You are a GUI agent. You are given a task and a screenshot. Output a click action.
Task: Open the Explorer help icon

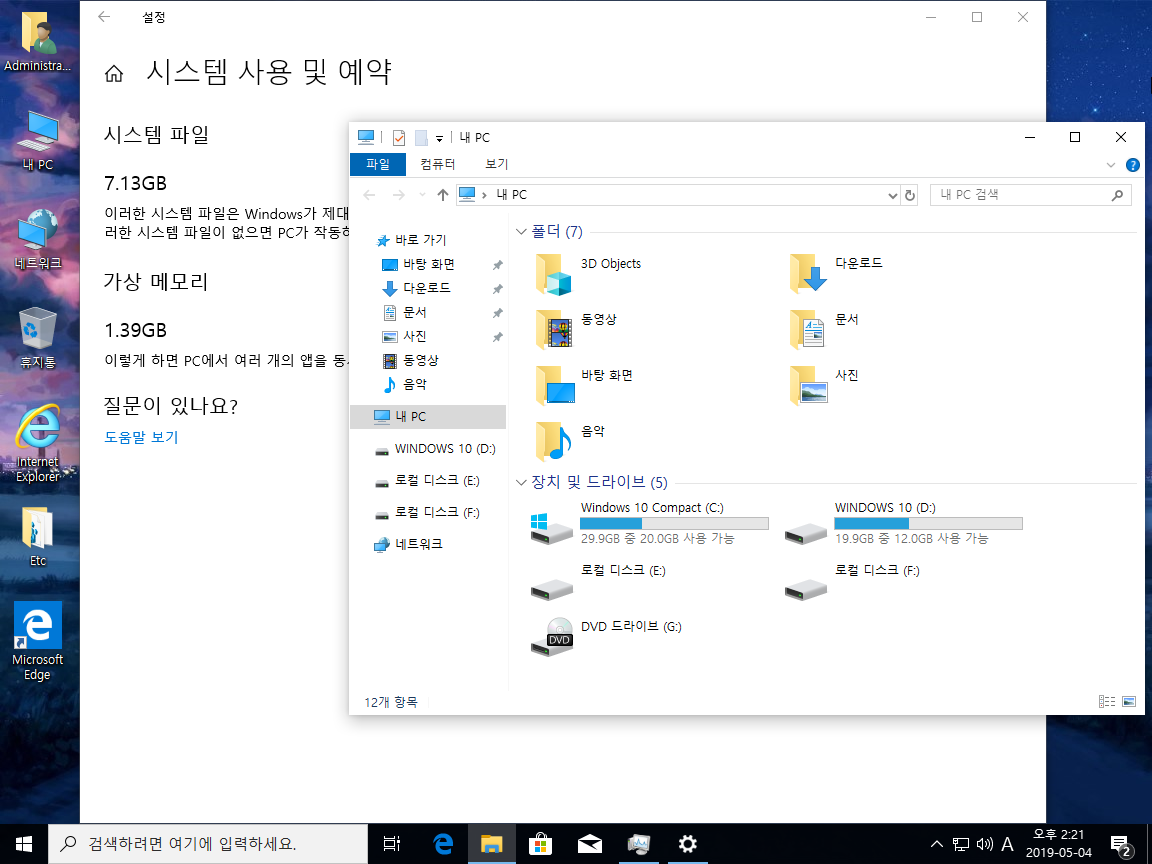(x=1133, y=165)
